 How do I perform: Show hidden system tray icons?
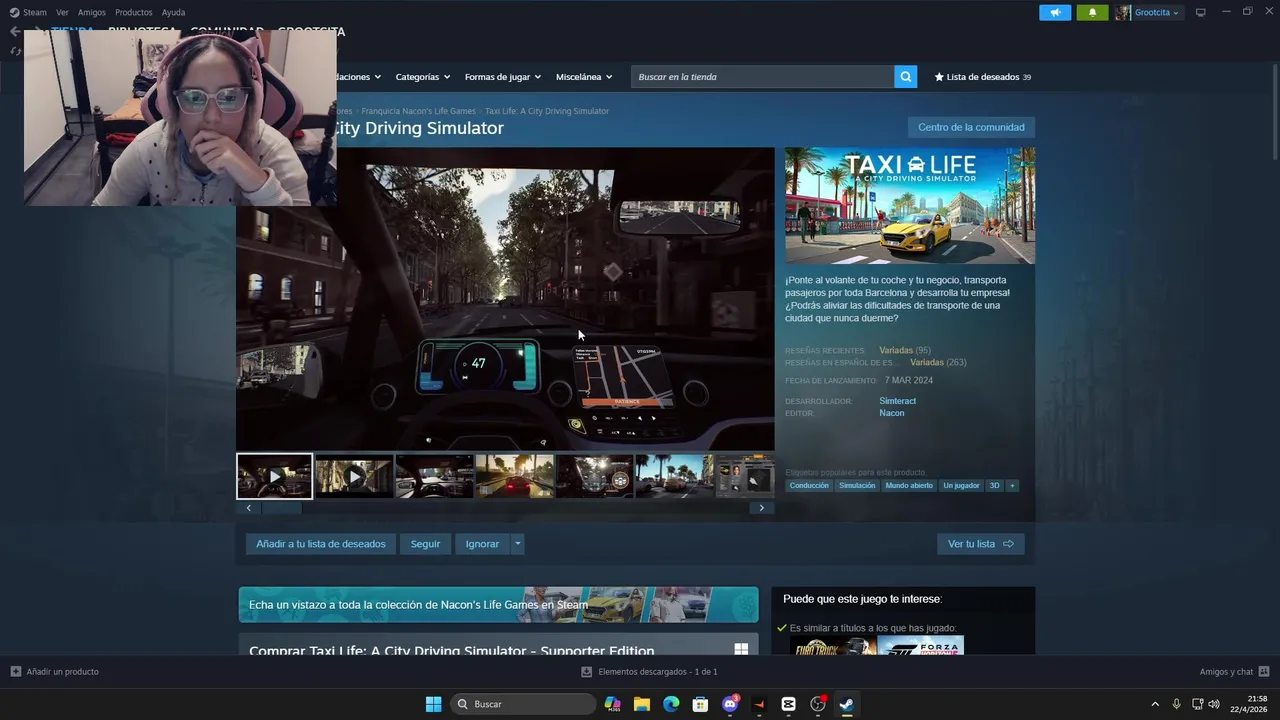pyautogui.click(x=1155, y=704)
